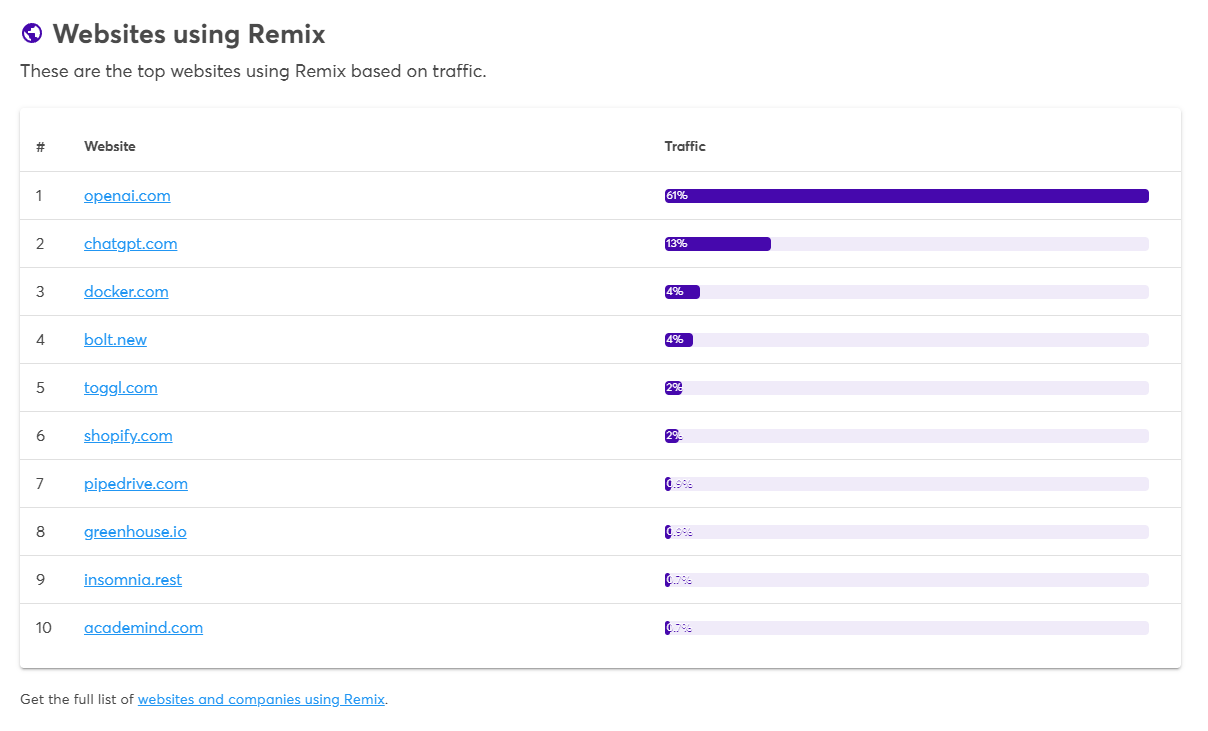The image size is (1208, 731).
Task: Click the insomnia.rest link
Action: pyautogui.click(x=133, y=580)
